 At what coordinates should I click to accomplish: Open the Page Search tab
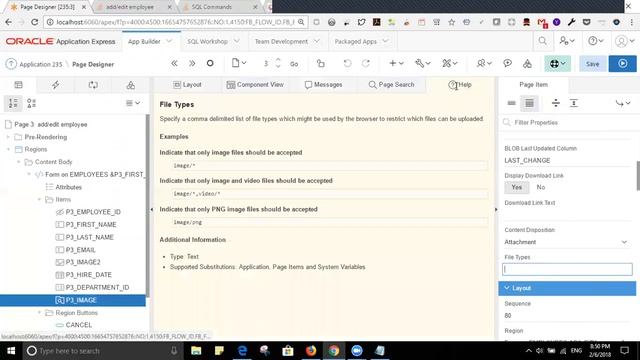tap(391, 85)
